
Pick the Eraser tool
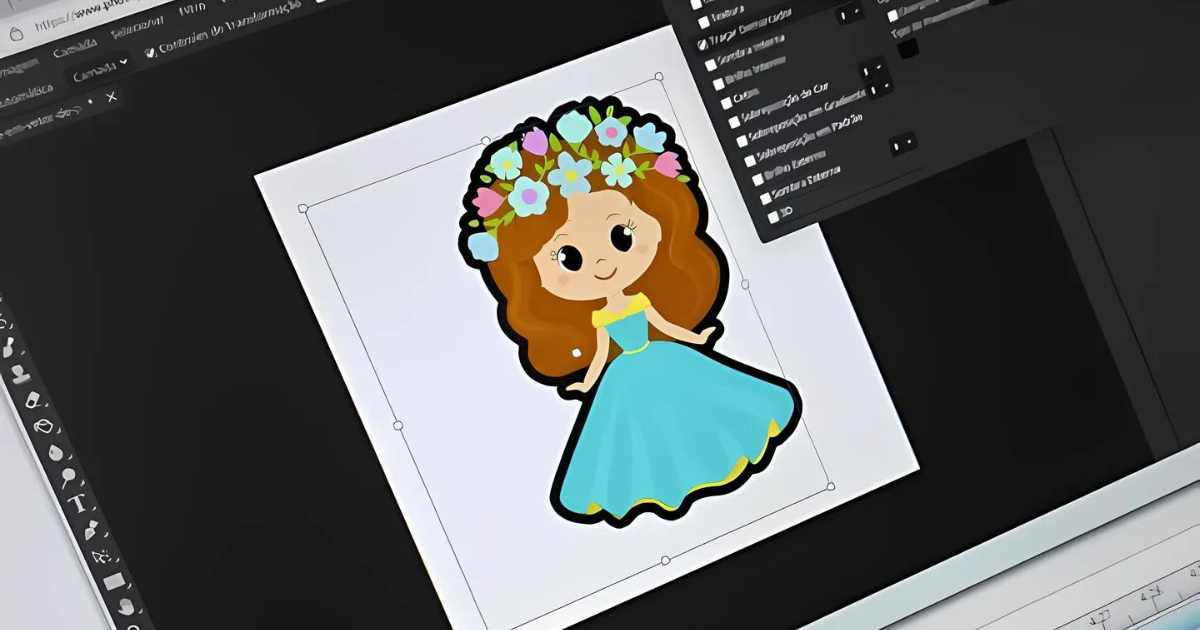(x=31, y=399)
